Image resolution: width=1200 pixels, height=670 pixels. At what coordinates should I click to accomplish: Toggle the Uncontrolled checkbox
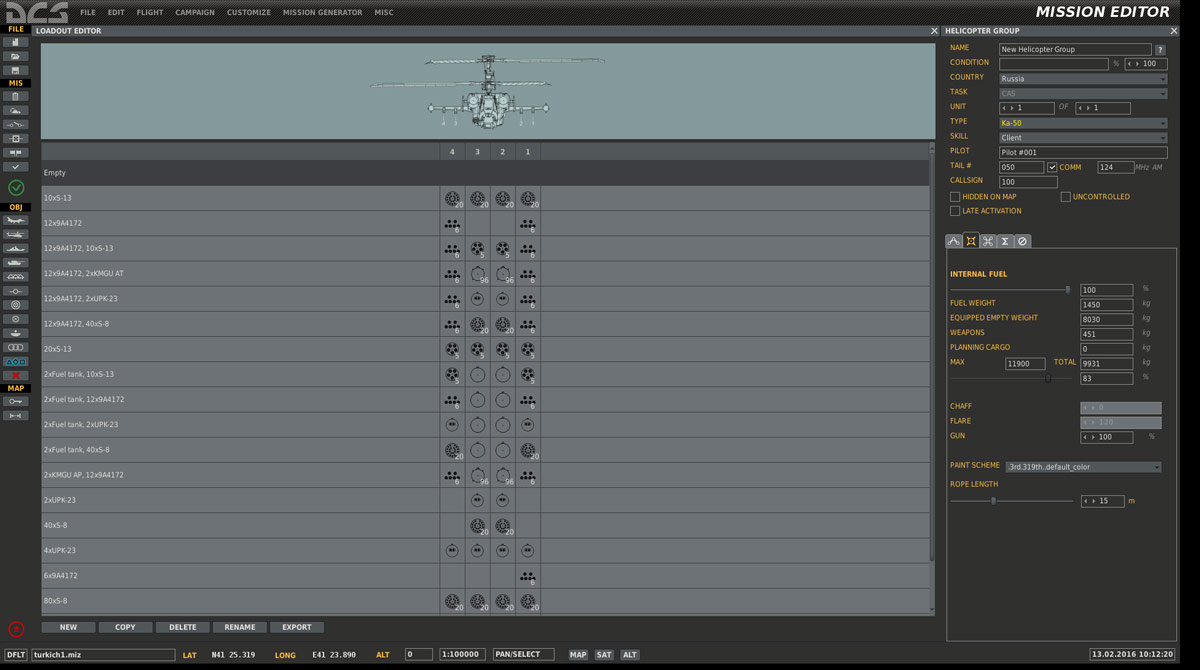1066,197
